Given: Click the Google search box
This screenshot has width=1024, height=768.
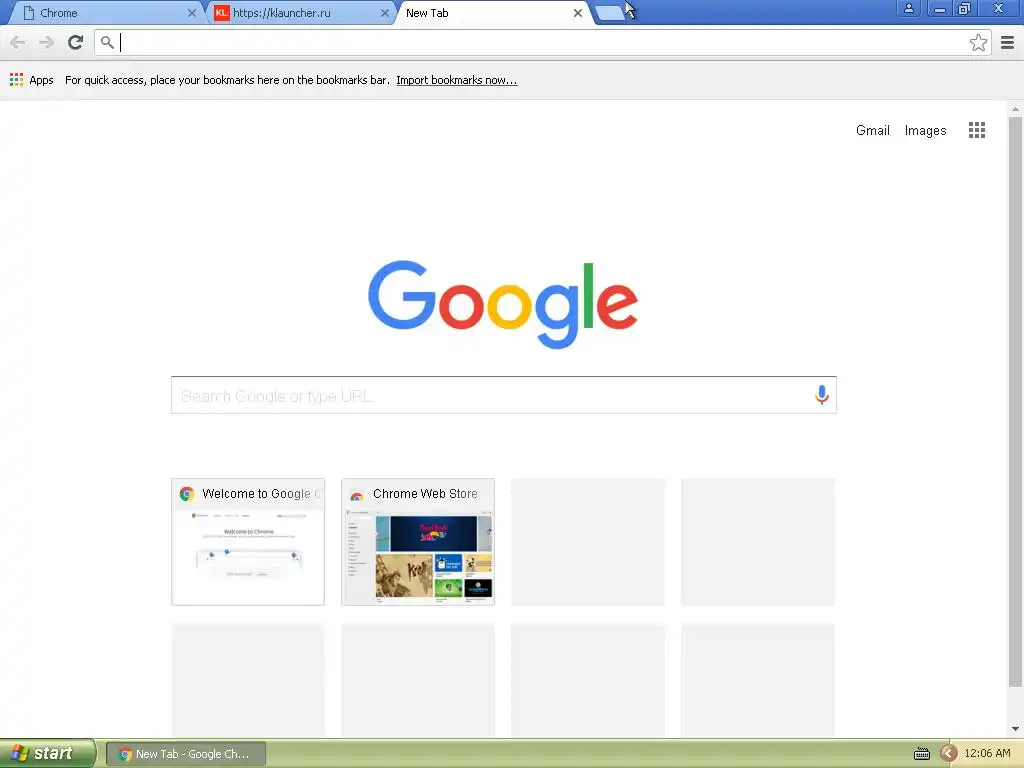Looking at the screenshot, I should pyautogui.click(x=504, y=395).
